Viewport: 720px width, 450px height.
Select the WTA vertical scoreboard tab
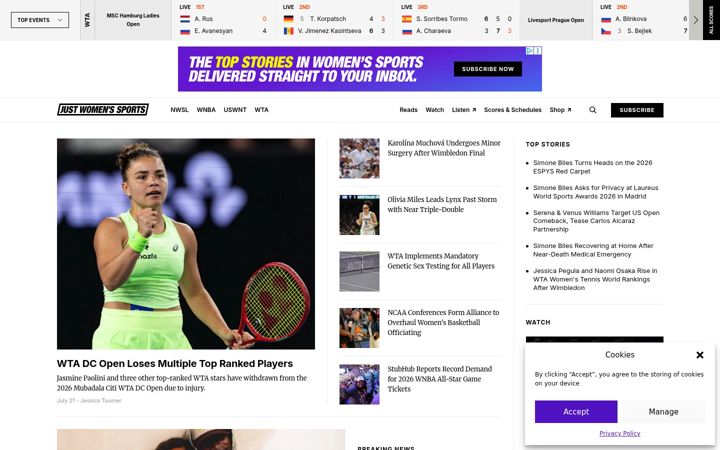[87, 20]
